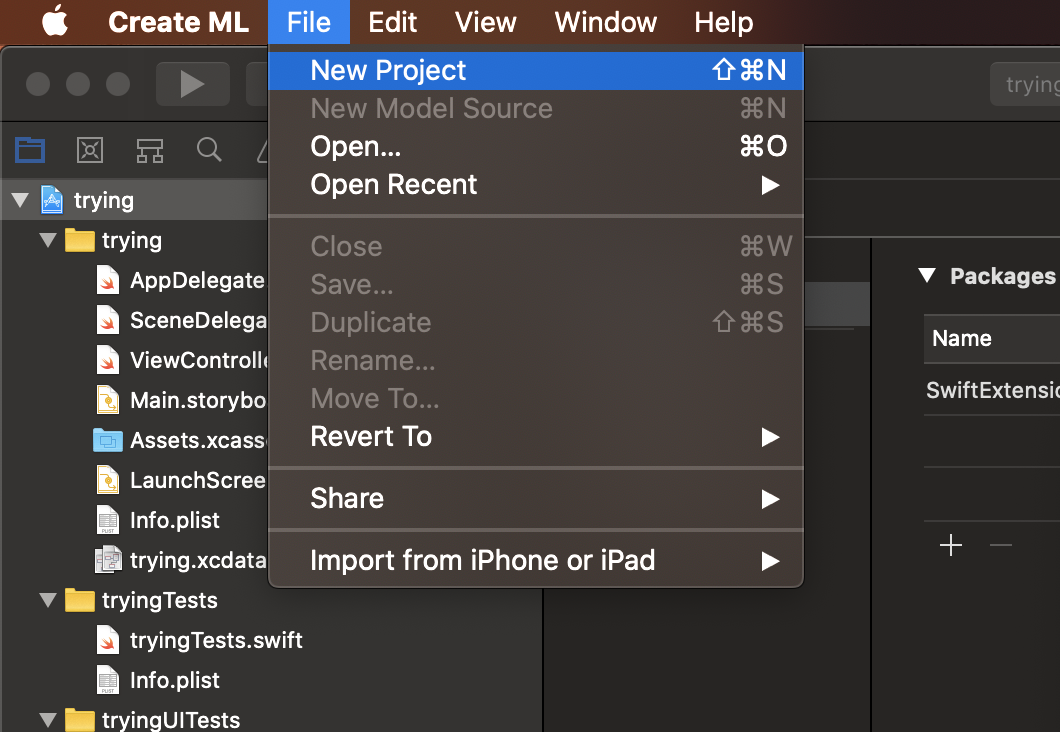
Task: Show the Source Control navigator
Action: click(90, 149)
